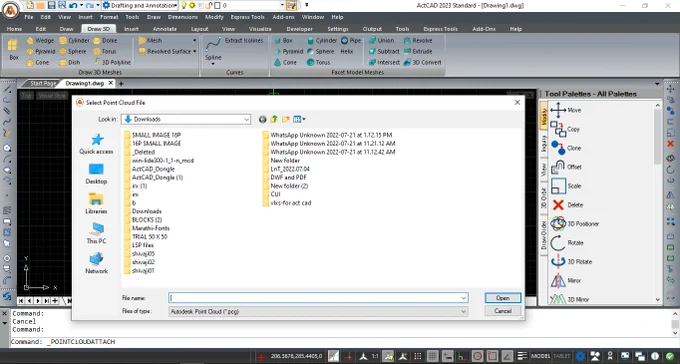Switch to the Annotate ribbon tab
The width and height of the screenshot is (680, 364).
(x=165, y=29)
